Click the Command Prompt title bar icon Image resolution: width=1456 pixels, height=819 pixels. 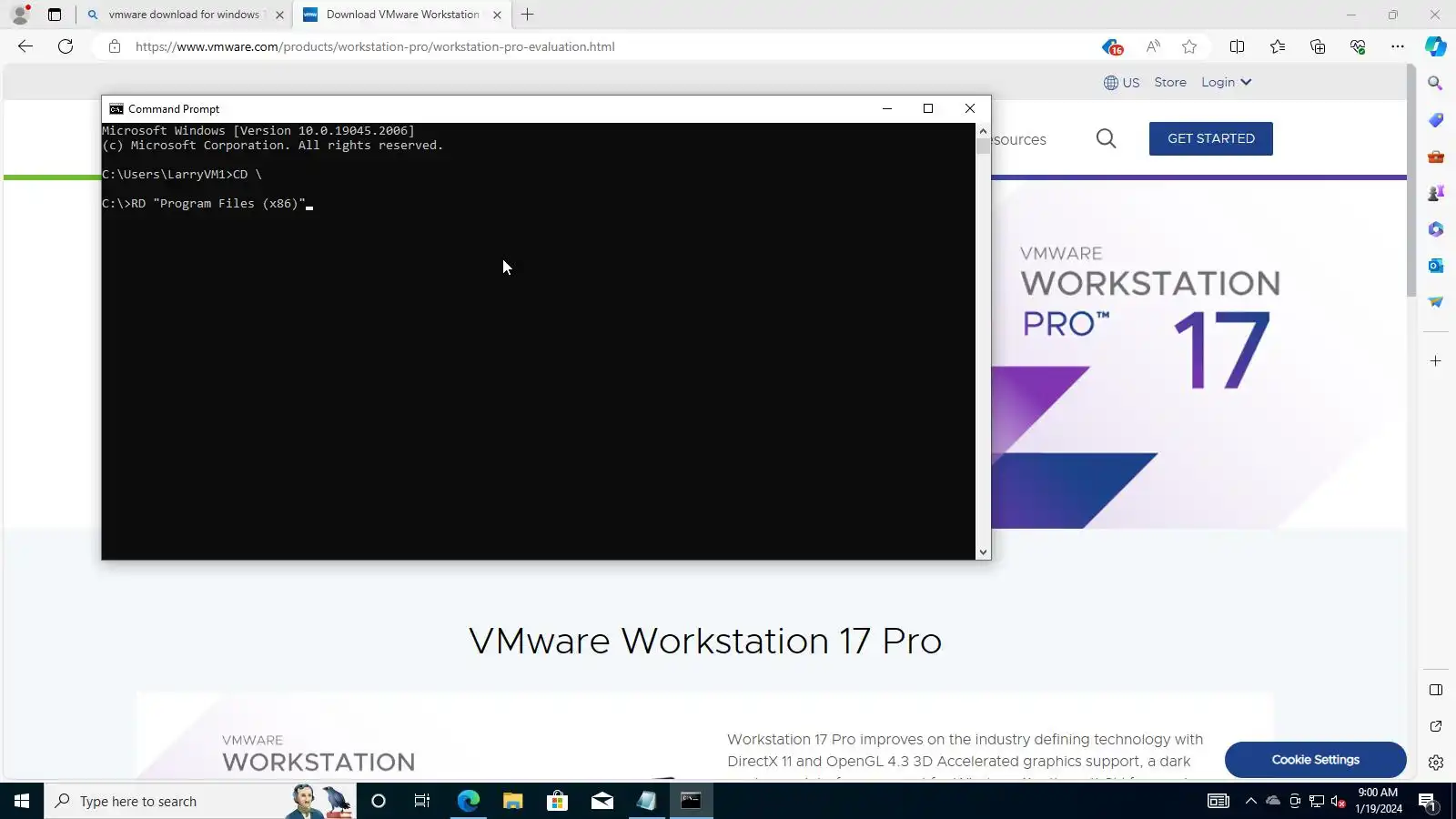(x=116, y=109)
